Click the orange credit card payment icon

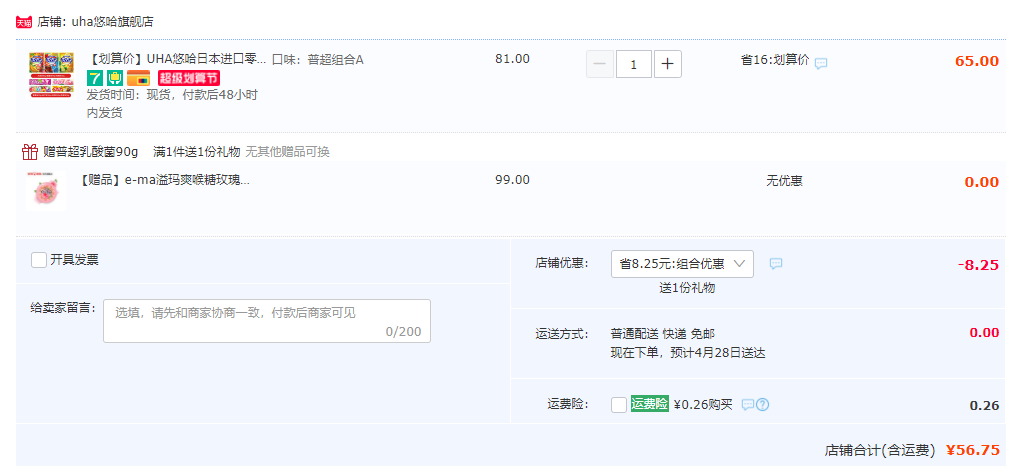click(x=139, y=78)
